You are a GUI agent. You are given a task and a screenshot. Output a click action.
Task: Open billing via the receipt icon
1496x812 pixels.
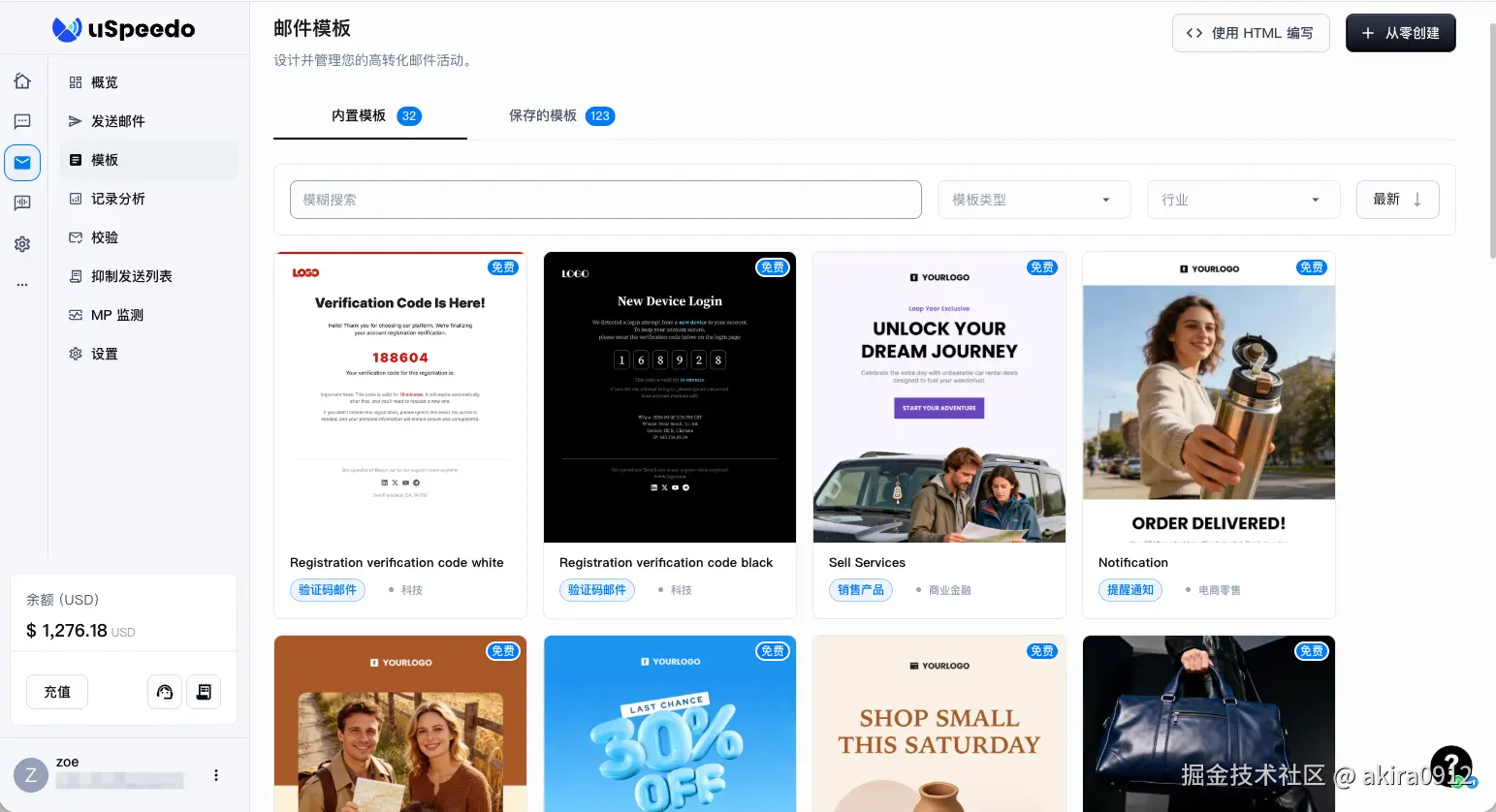(x=204, y=692)
